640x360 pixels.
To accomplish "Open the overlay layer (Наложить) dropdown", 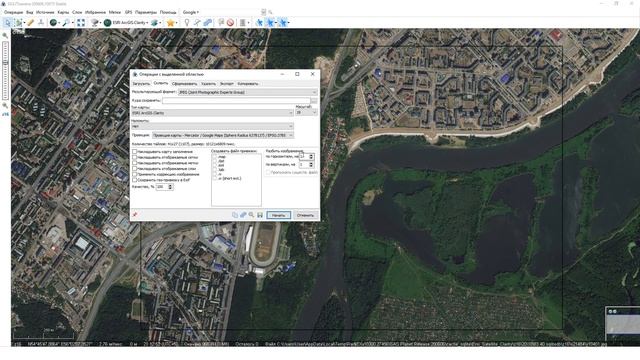I will (x=212, y=126).
